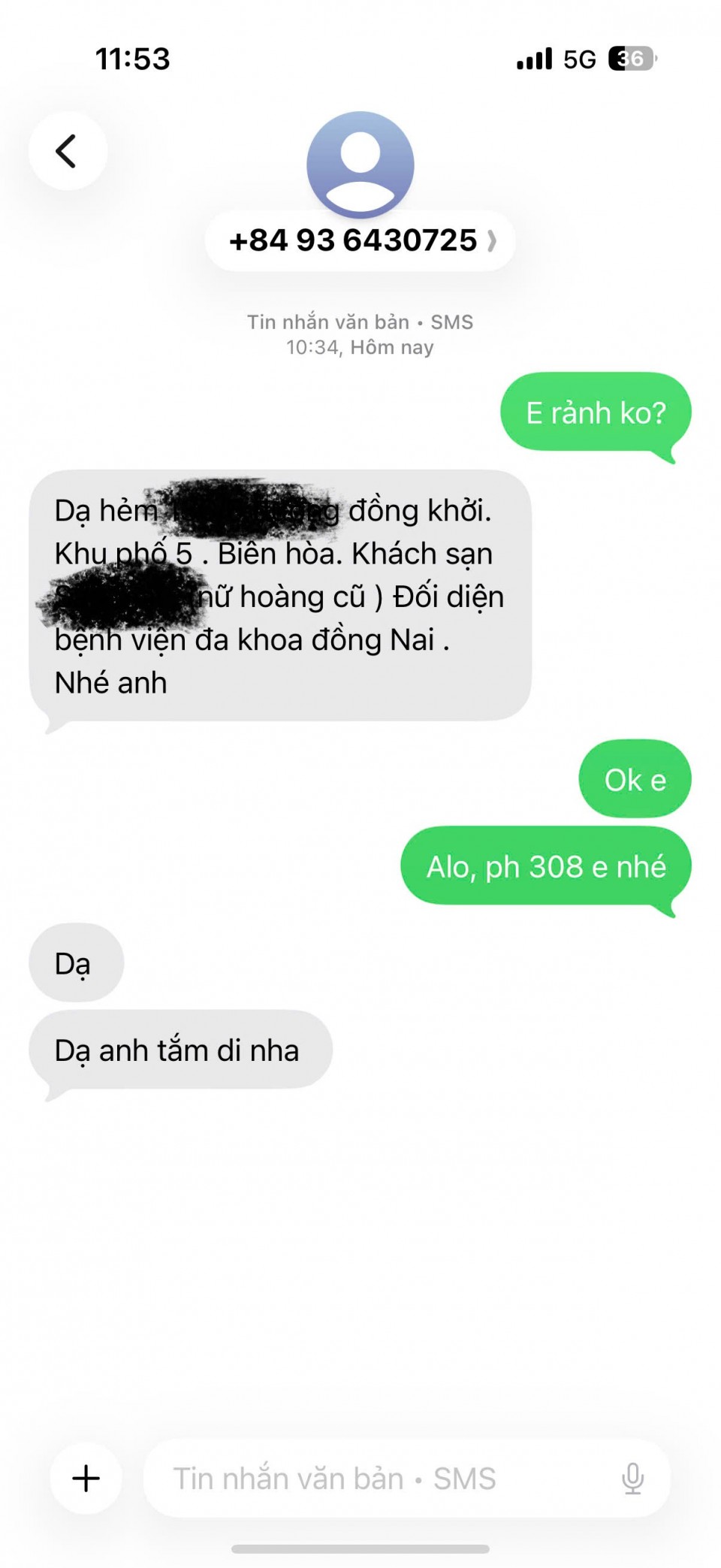Tap the 11:53 clock in status bar
Image resolution: width=721 pixels, height=1568 pixels.
coord(133,59)
